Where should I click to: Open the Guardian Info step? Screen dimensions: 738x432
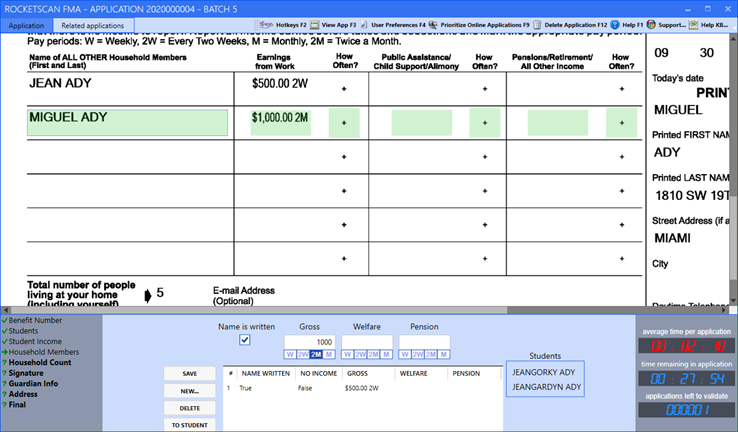coord(33,384)
